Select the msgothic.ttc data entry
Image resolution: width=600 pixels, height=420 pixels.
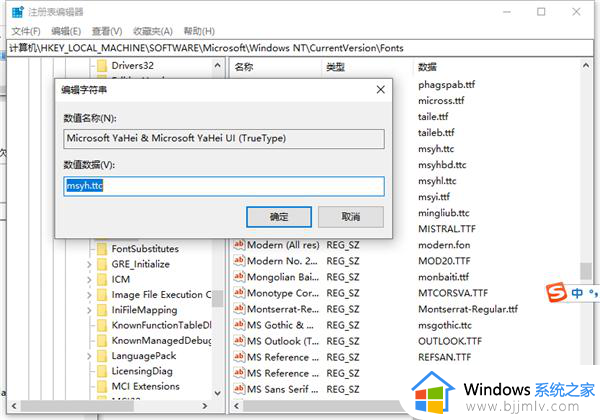[x=445, y=325]
